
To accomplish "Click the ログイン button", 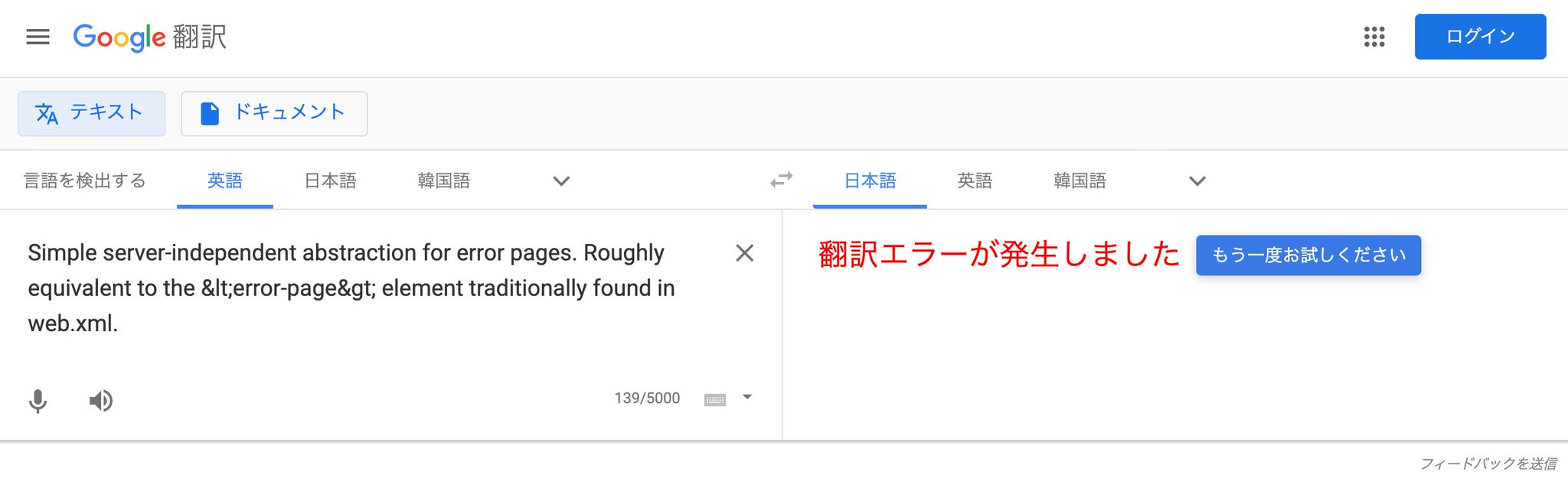I will [1480, 37].
